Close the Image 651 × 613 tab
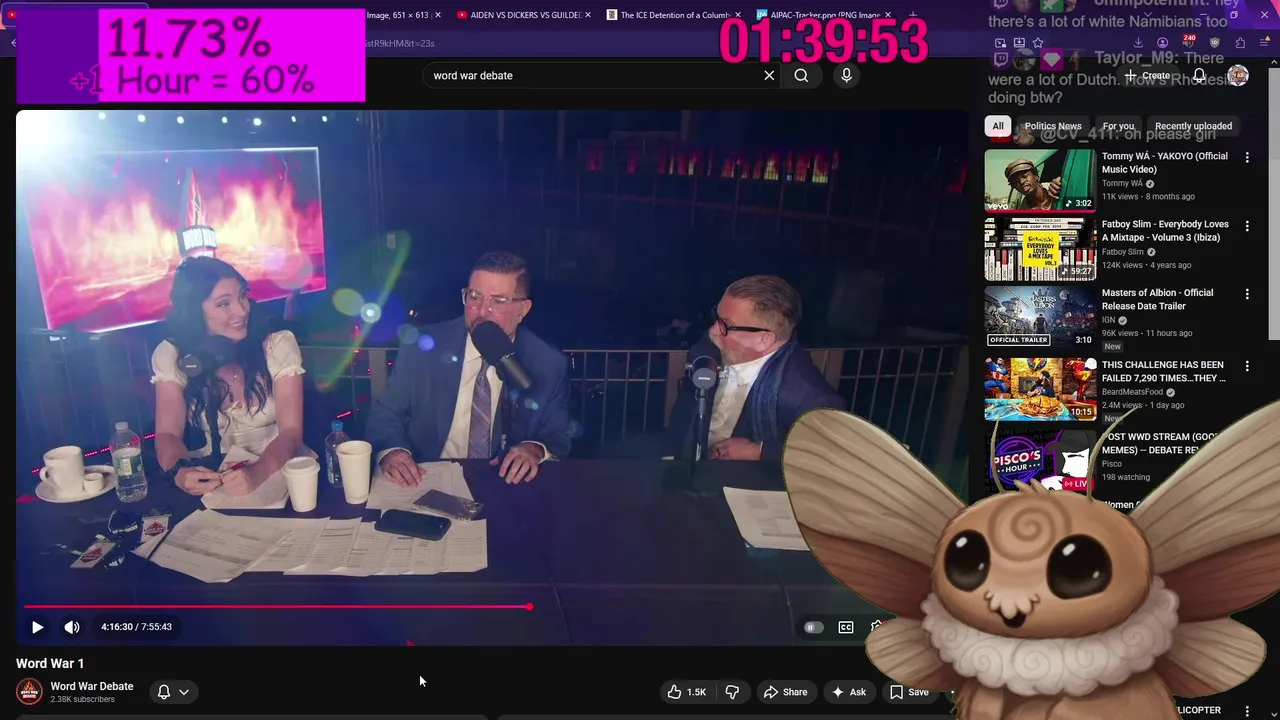This screenshot has height=720, width=1280. click(438, 15)
